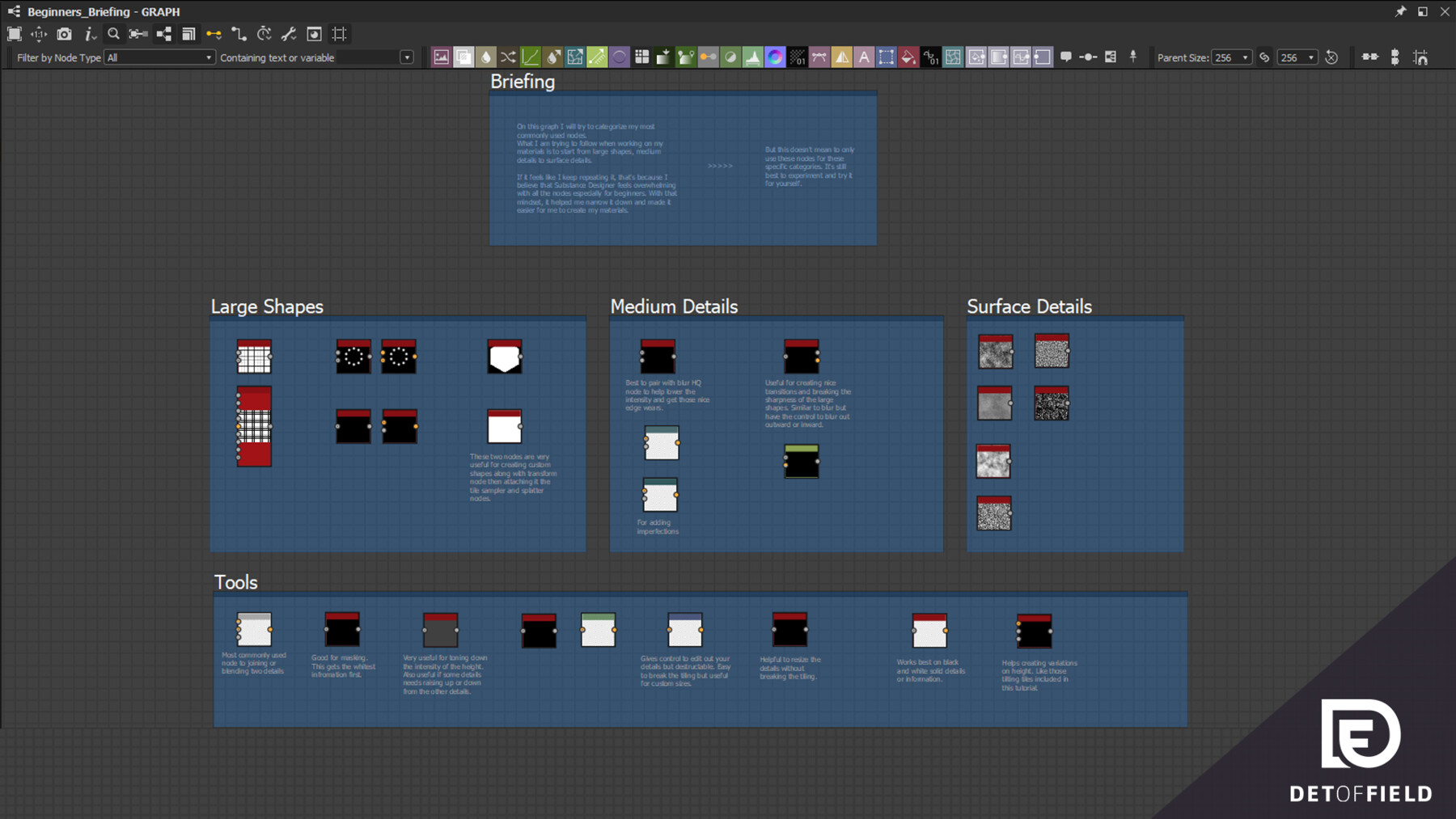Expand the Containing text or variable dropdown arrow
Image resolution: width=1456 pixels, height=819 pixels.
[x=408, y=57]
